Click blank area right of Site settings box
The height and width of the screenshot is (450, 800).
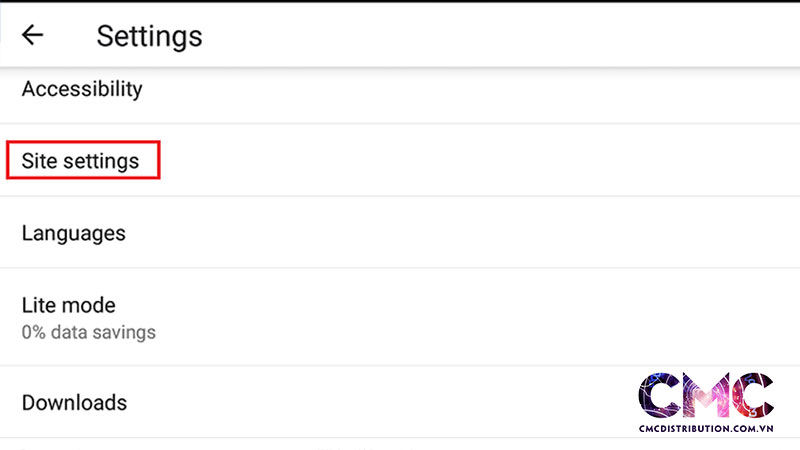tap(450, 161)
